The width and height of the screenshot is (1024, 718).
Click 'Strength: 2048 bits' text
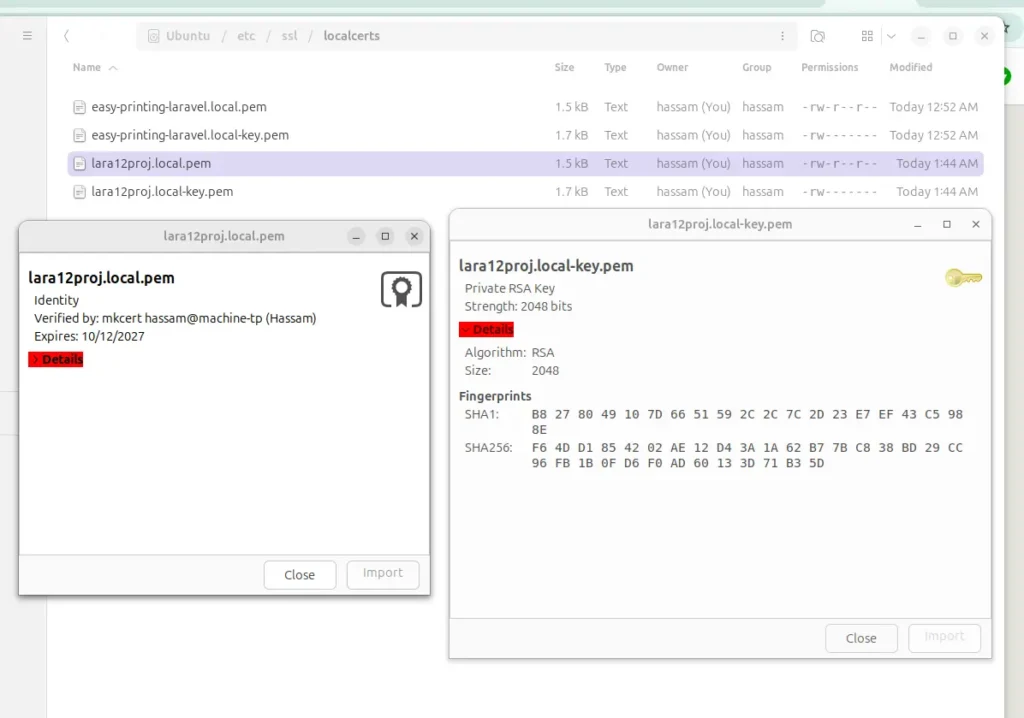(x=518, y=306)
